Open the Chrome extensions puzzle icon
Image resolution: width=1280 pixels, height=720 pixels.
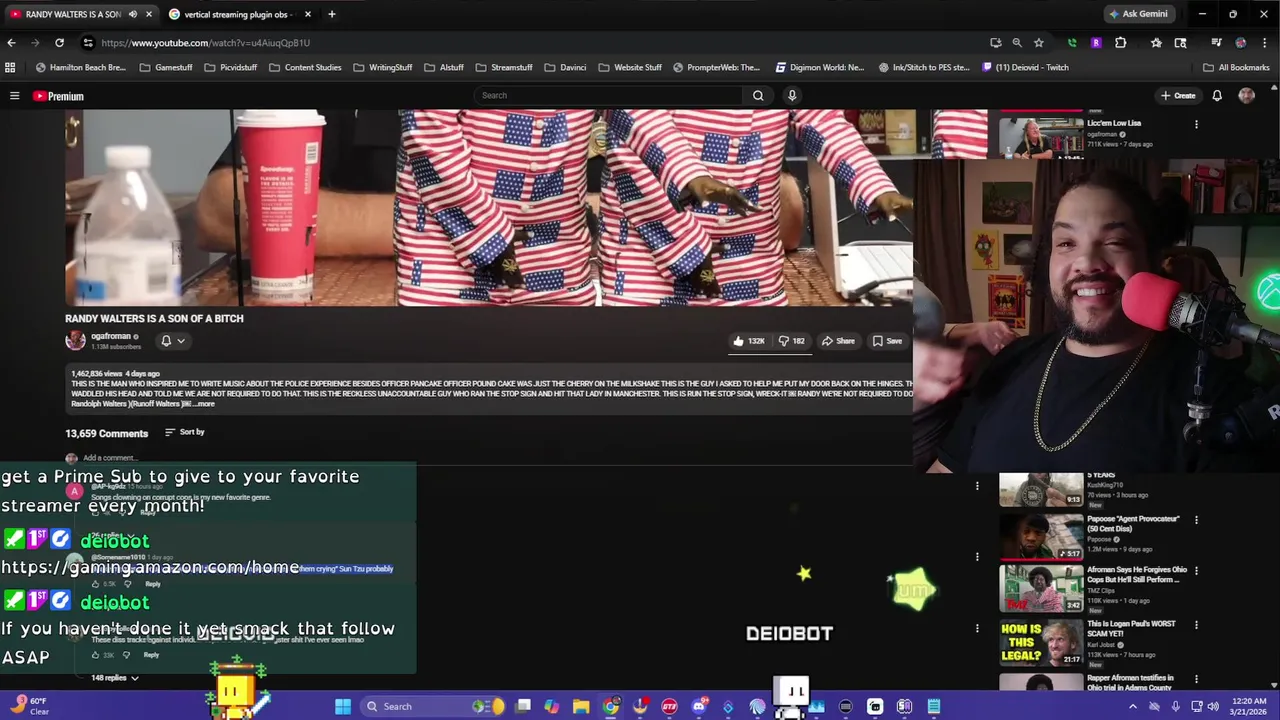pos(1120,43)
